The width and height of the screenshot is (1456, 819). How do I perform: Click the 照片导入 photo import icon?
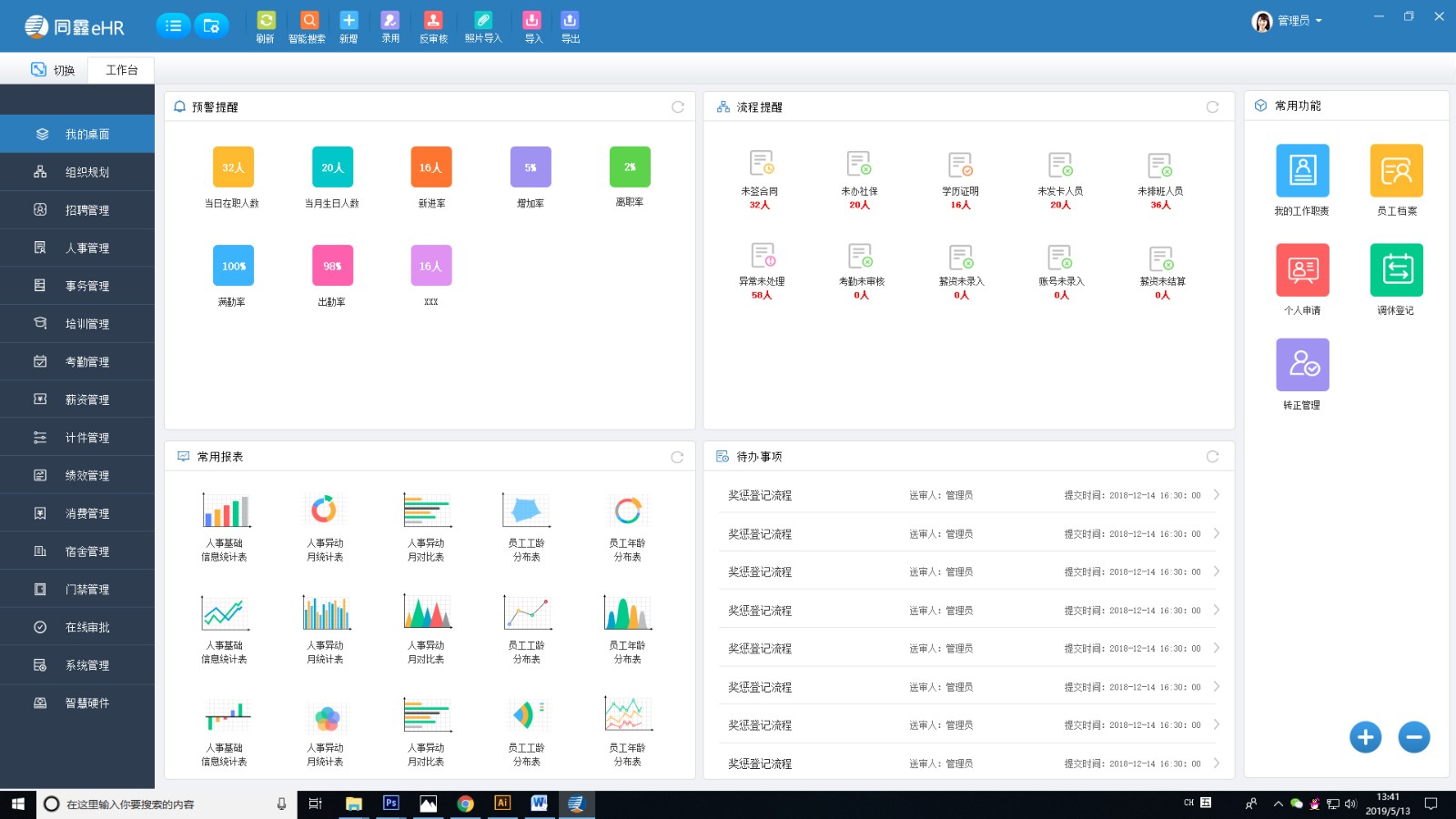tap(483, 21)
